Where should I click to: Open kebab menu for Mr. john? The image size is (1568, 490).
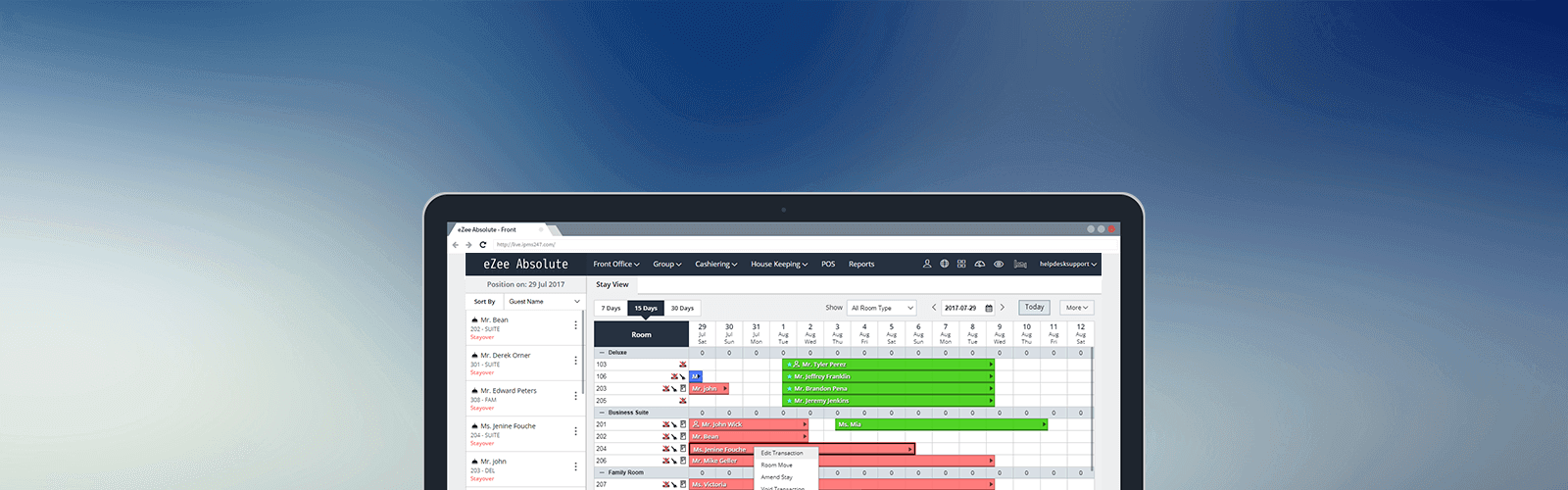(575, 466)
